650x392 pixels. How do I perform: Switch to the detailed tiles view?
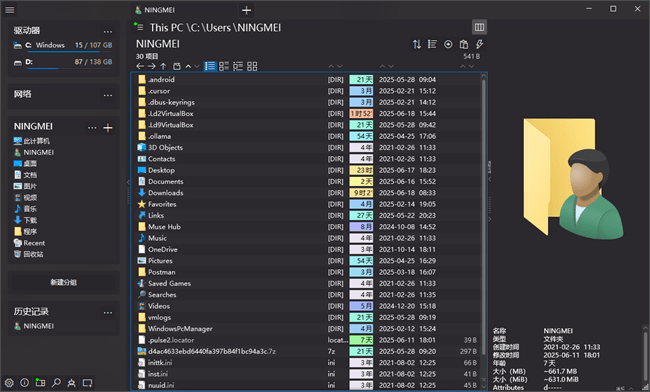click(238, 66)
